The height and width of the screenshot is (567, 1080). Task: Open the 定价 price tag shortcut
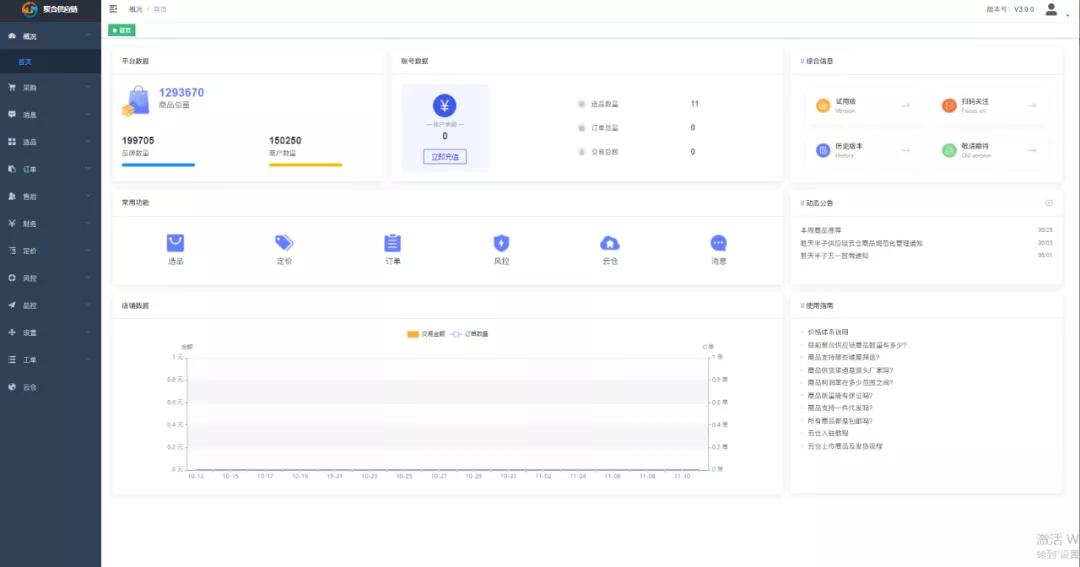click(284, 249)
